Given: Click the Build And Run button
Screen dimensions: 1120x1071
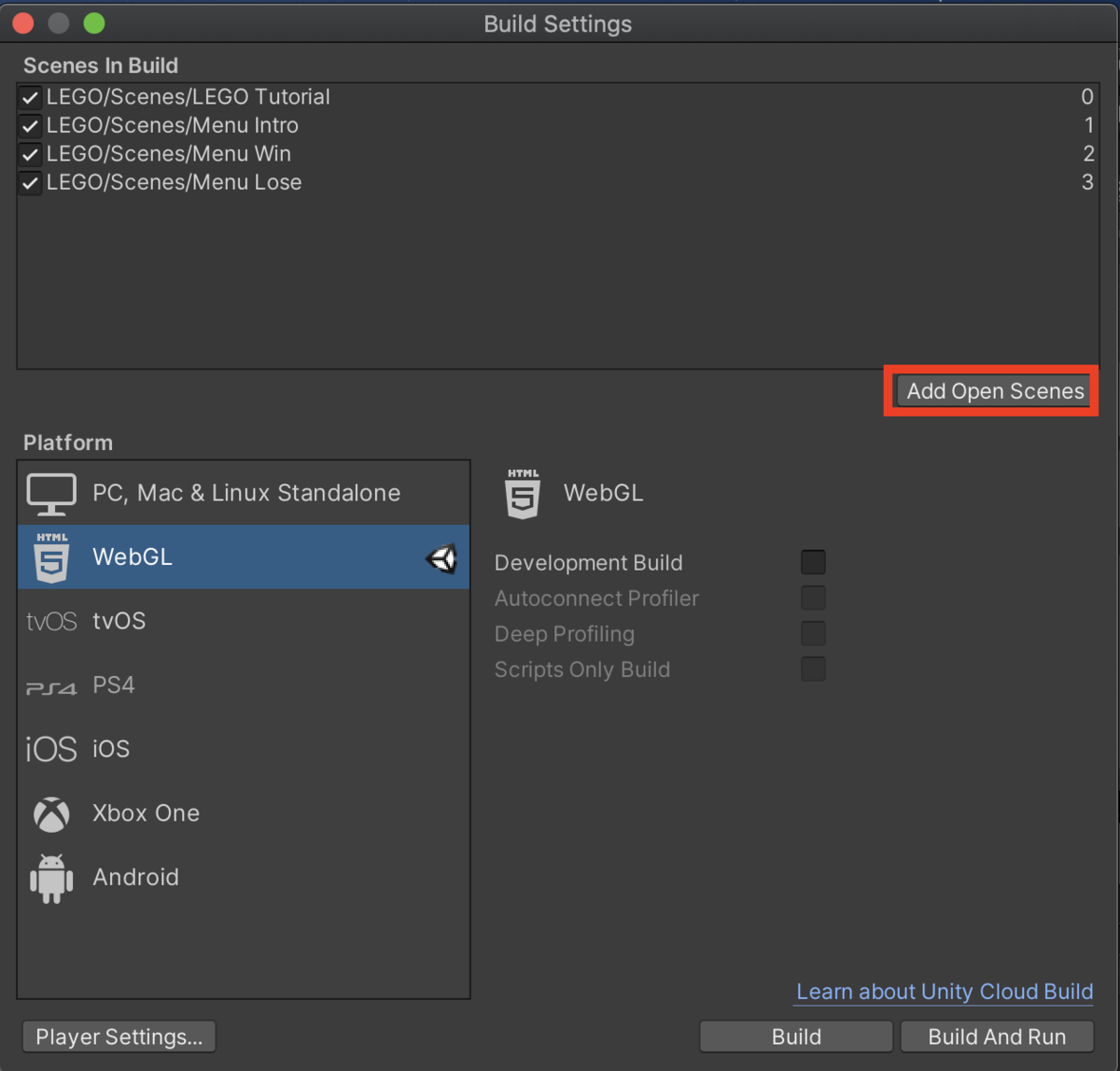Looking at the screenshot, I should pos(997,1036).
